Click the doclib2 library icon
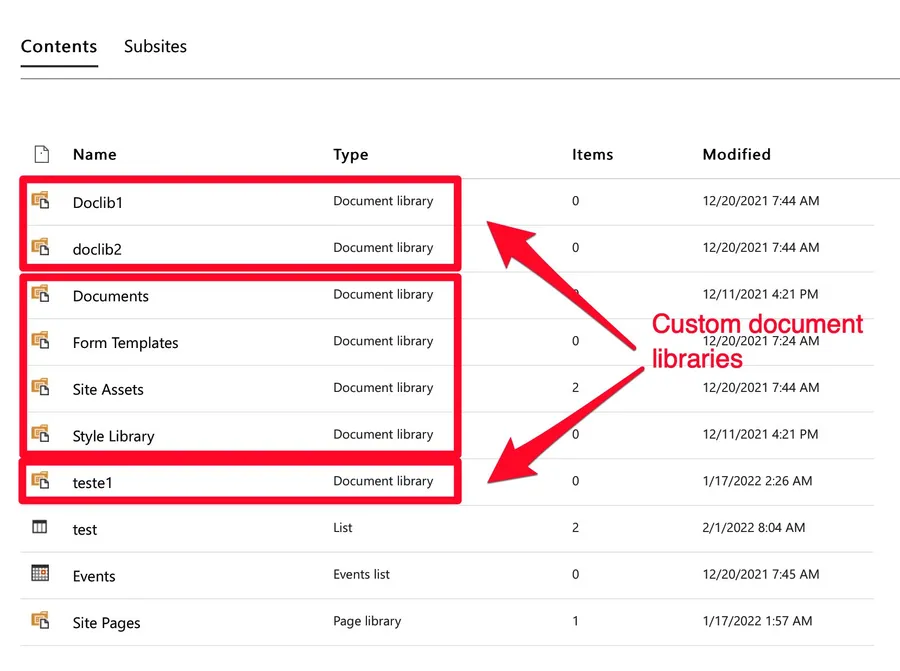Viewport: 900px width, 671px height. [40, 247]
